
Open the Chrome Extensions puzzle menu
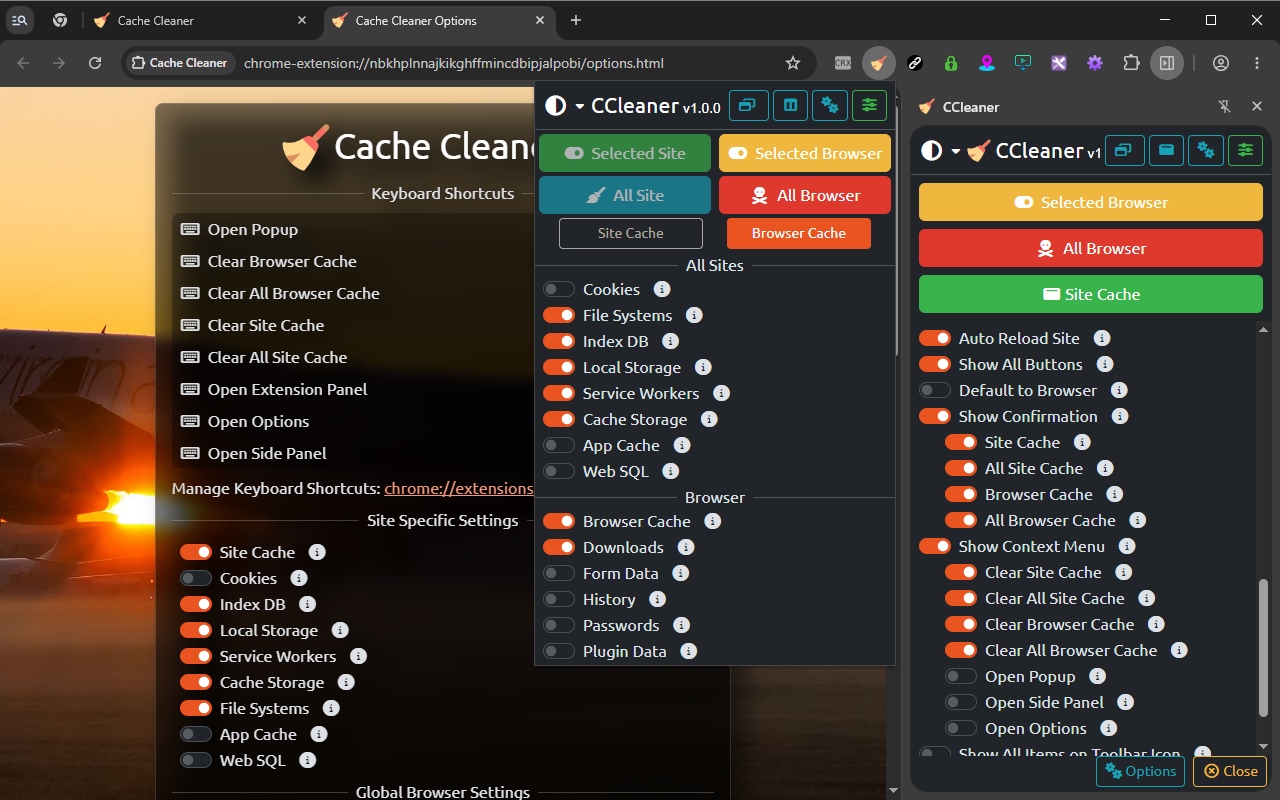click(x=1131, y=63)
